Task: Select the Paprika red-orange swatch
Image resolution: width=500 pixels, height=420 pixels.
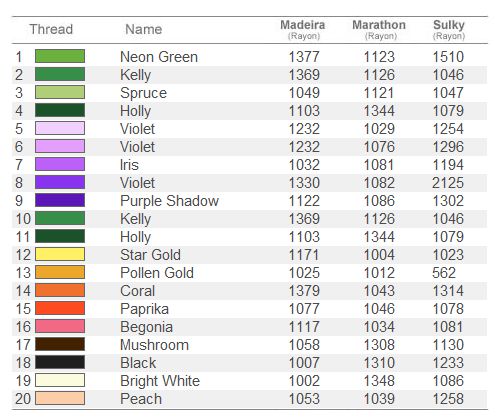Action: click(x=60, y=308)
